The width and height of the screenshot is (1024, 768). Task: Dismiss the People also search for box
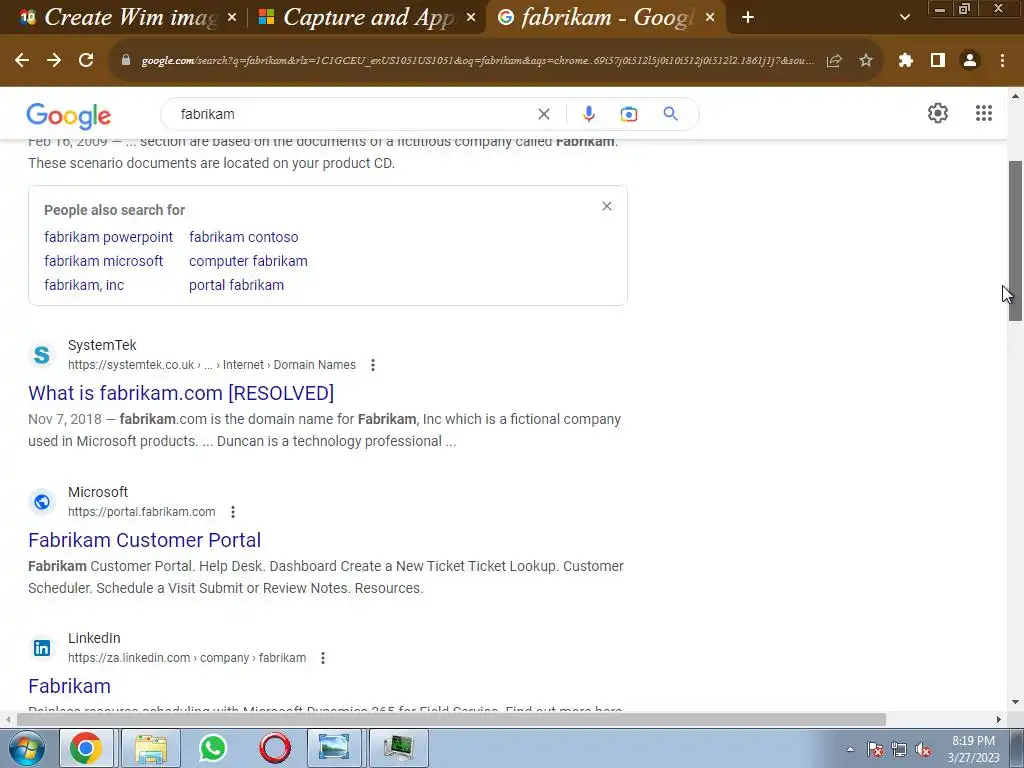607,206
